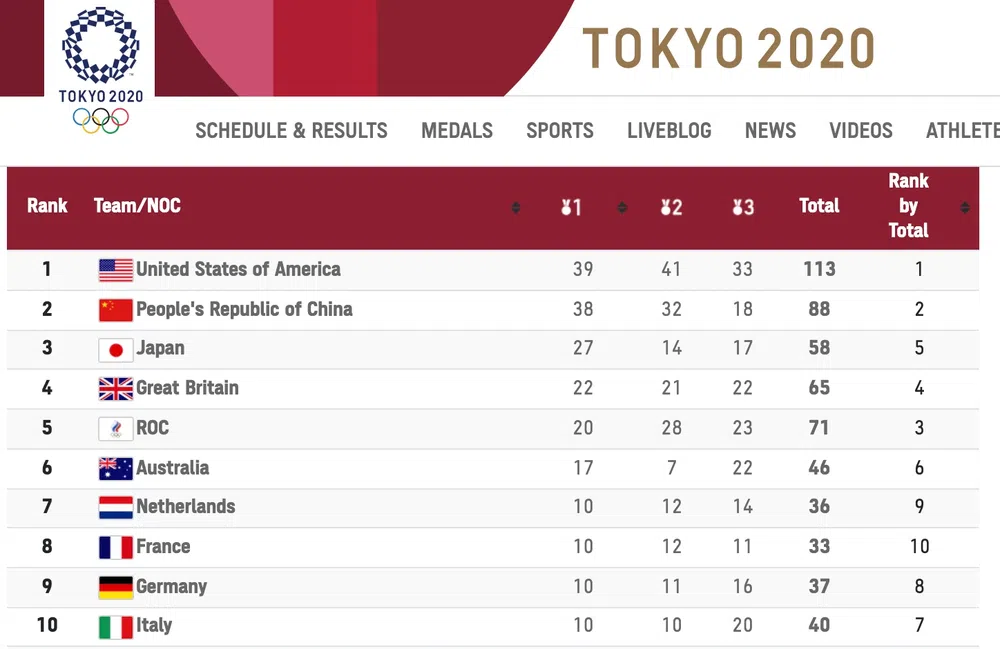Image resolution: width=1000 pixels, height=649 pixels.
Task: Click the Italy flag icon
Action: pyautogui.click(x=115, y=627)
